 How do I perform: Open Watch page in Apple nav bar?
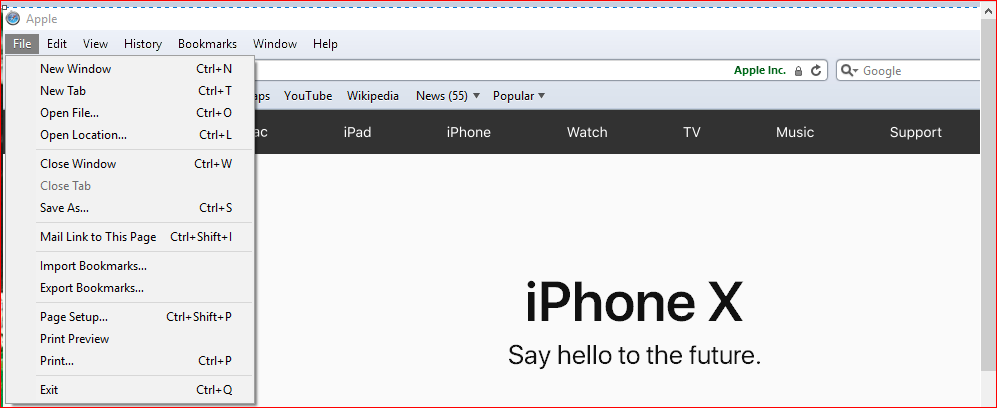point(587,132)
